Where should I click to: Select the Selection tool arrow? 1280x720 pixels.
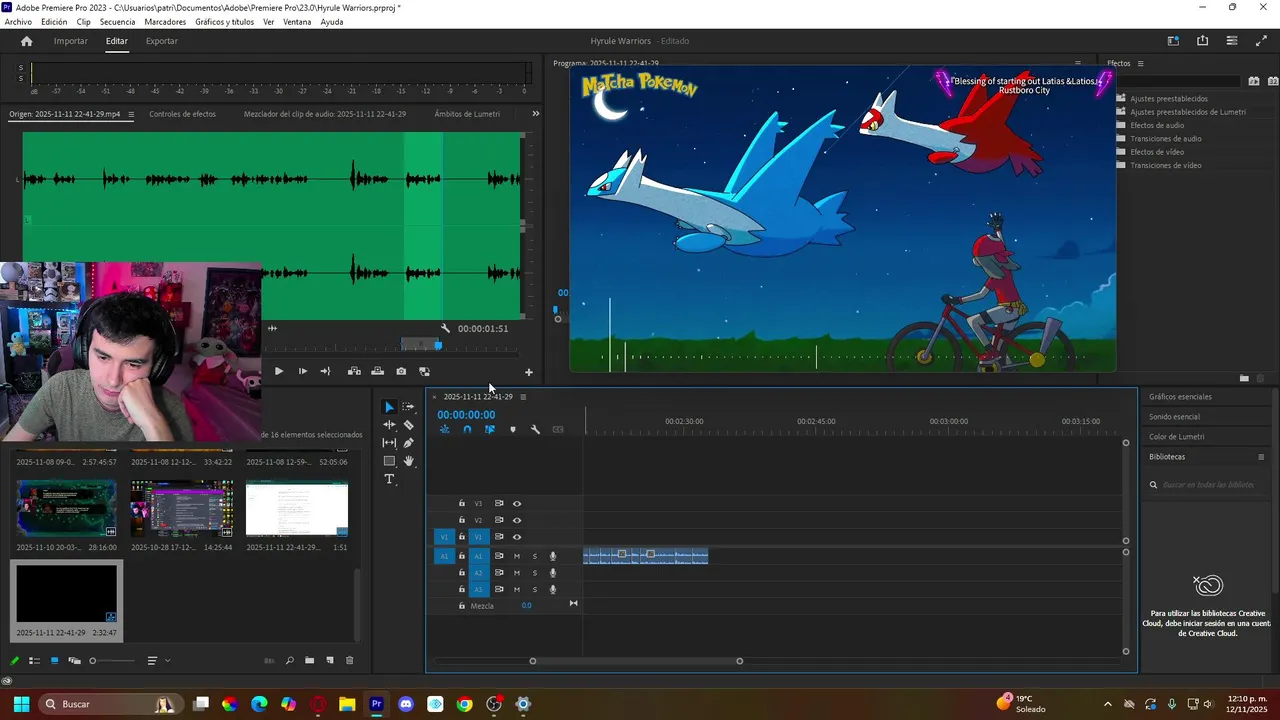(x=390, y=407)
